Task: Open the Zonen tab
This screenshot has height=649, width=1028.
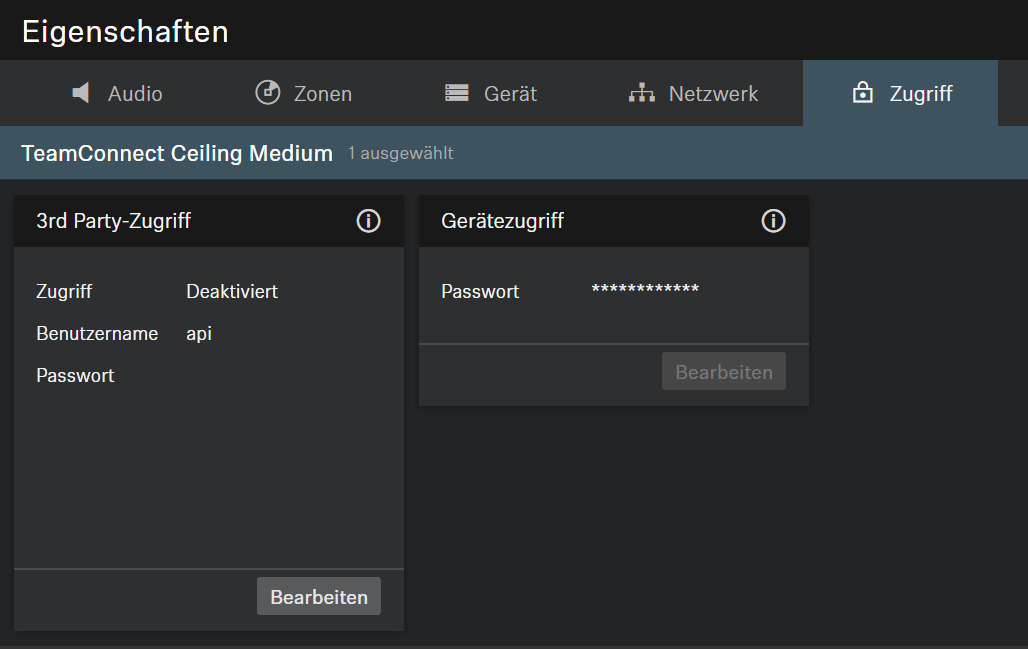Action: point(322,94)
